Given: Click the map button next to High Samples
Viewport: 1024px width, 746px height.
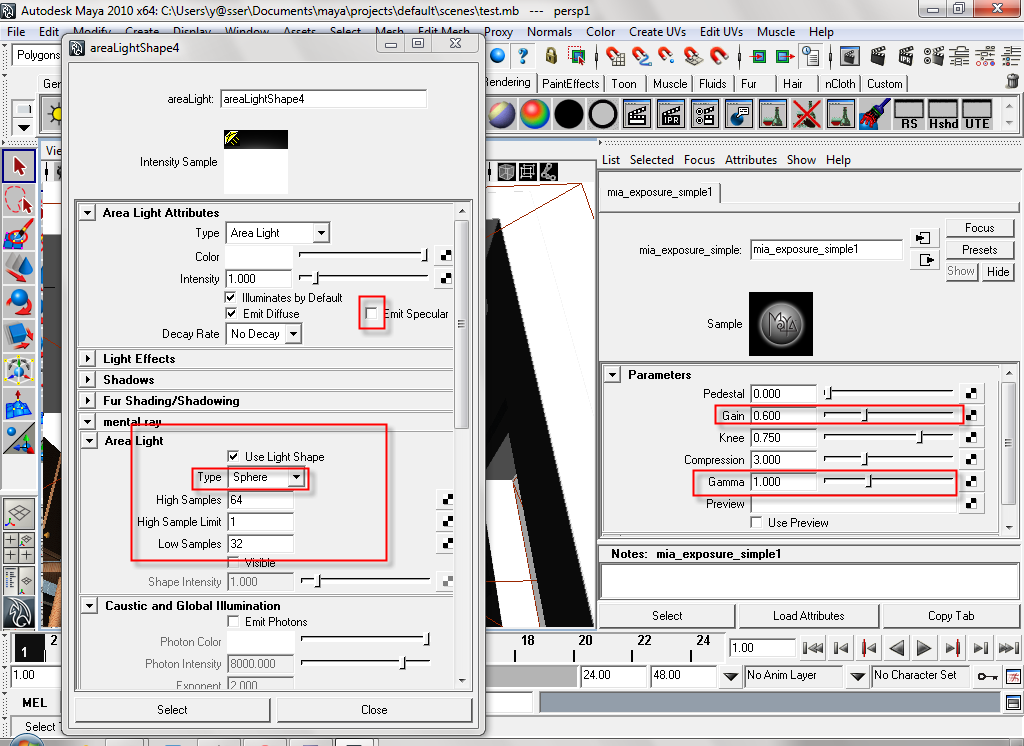Looking at the screenshot, I should click(447, 500).
